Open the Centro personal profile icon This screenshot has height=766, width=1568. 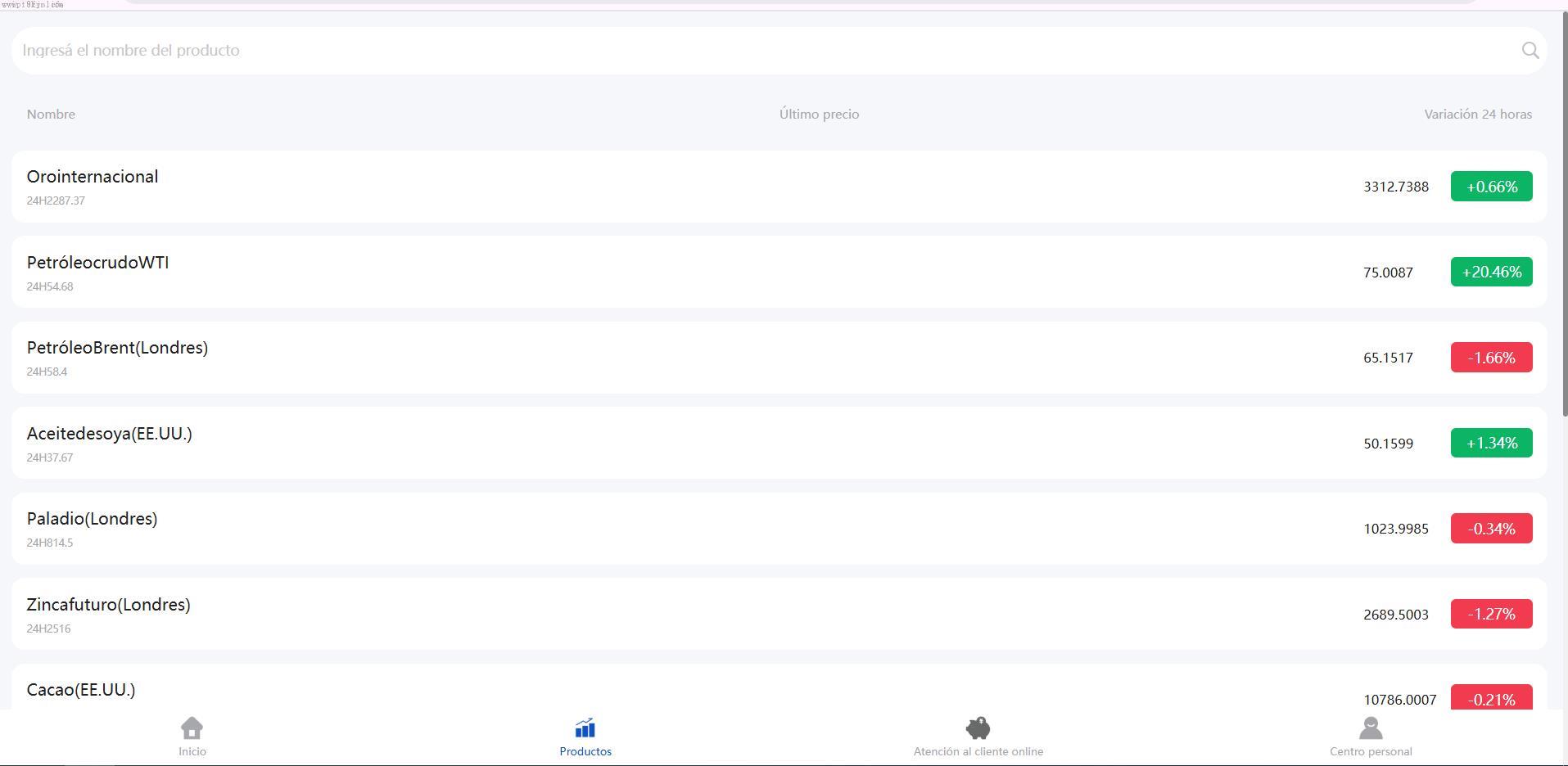[1370, 728]
